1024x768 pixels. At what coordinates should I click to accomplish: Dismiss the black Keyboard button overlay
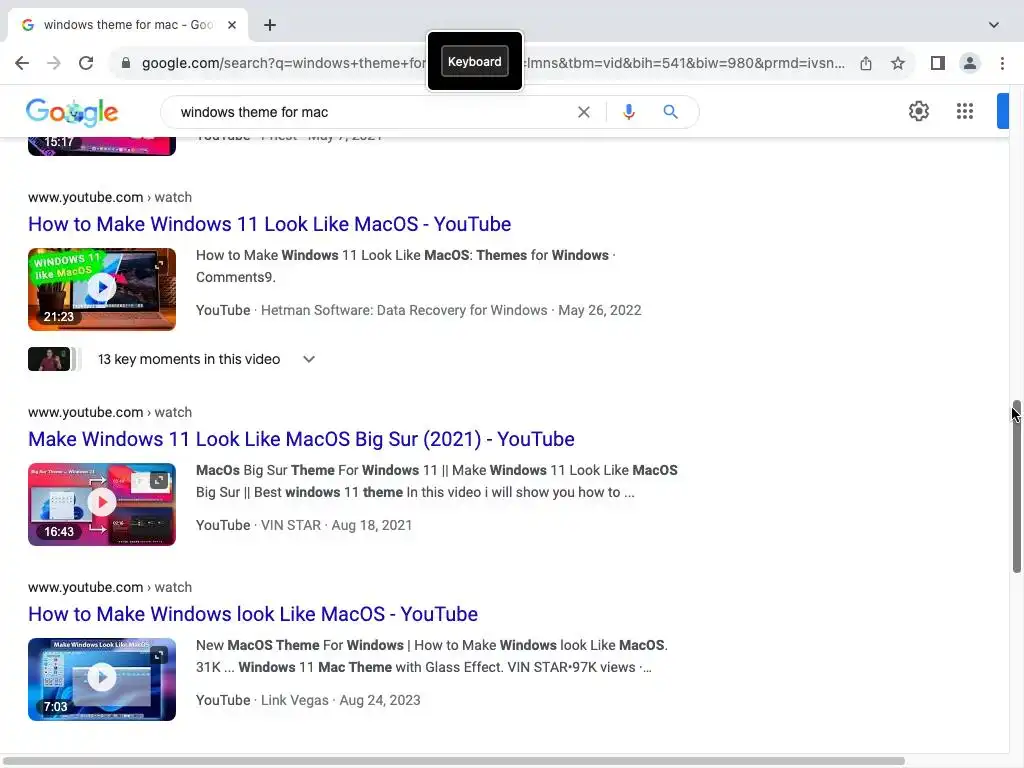coord(475,61)
